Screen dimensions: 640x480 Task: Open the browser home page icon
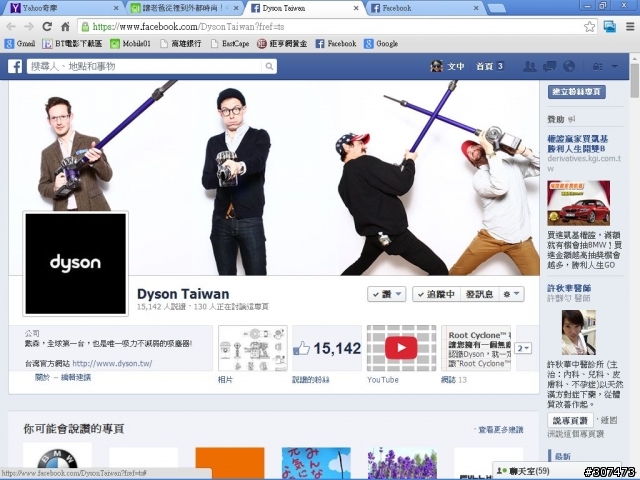[x=65, y=27]
